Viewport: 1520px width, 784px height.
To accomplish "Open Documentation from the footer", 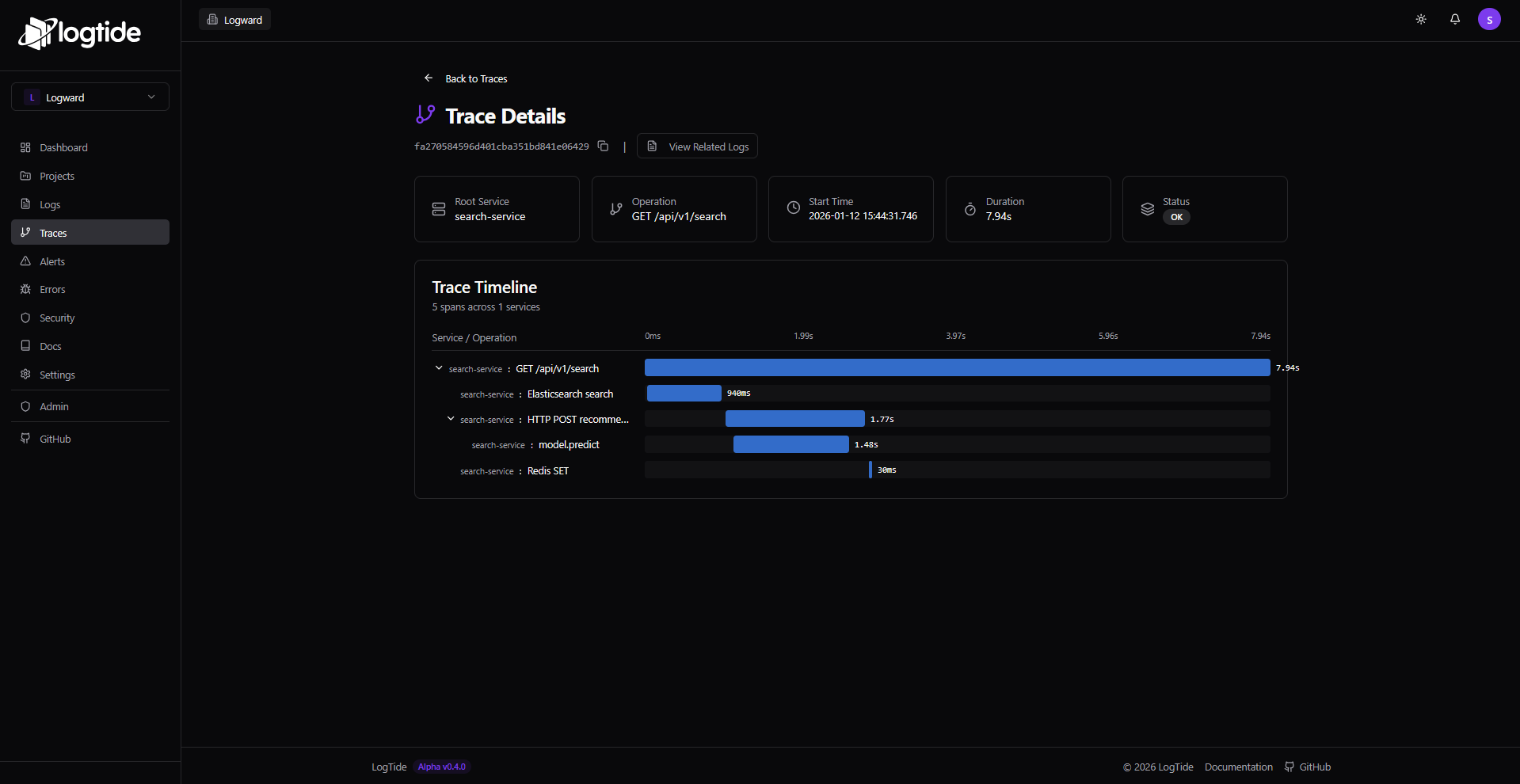I will [x=1238, y=767].
